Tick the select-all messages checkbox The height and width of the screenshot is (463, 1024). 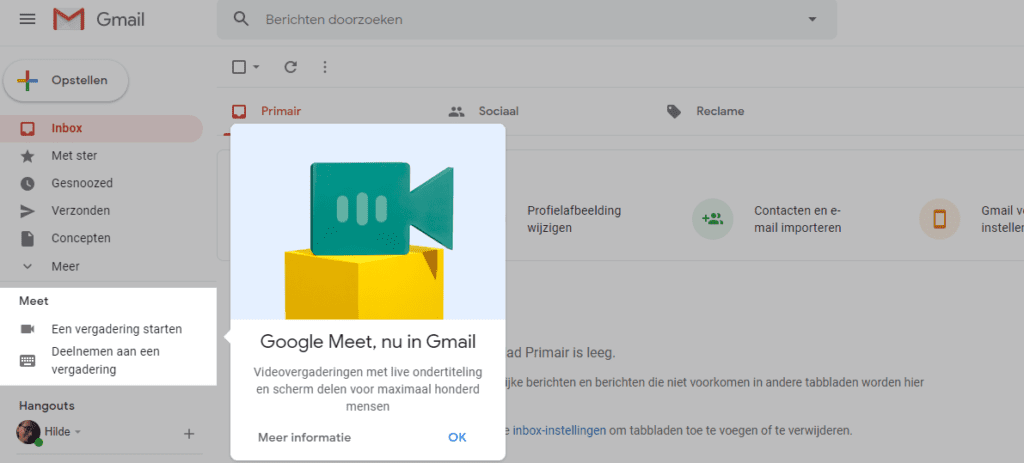click(239, 67)
